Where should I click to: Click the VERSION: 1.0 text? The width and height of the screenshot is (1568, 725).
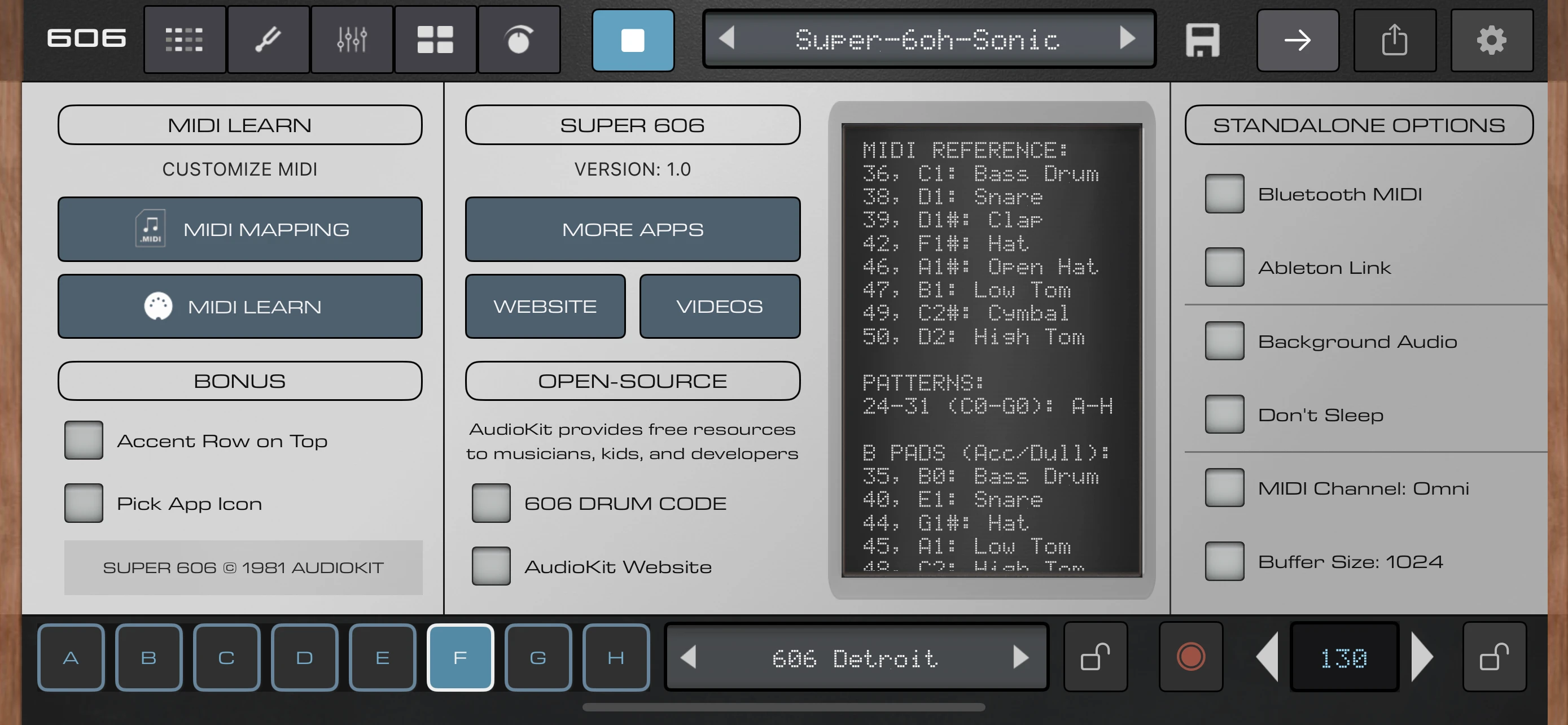click(x=632, y=169)
